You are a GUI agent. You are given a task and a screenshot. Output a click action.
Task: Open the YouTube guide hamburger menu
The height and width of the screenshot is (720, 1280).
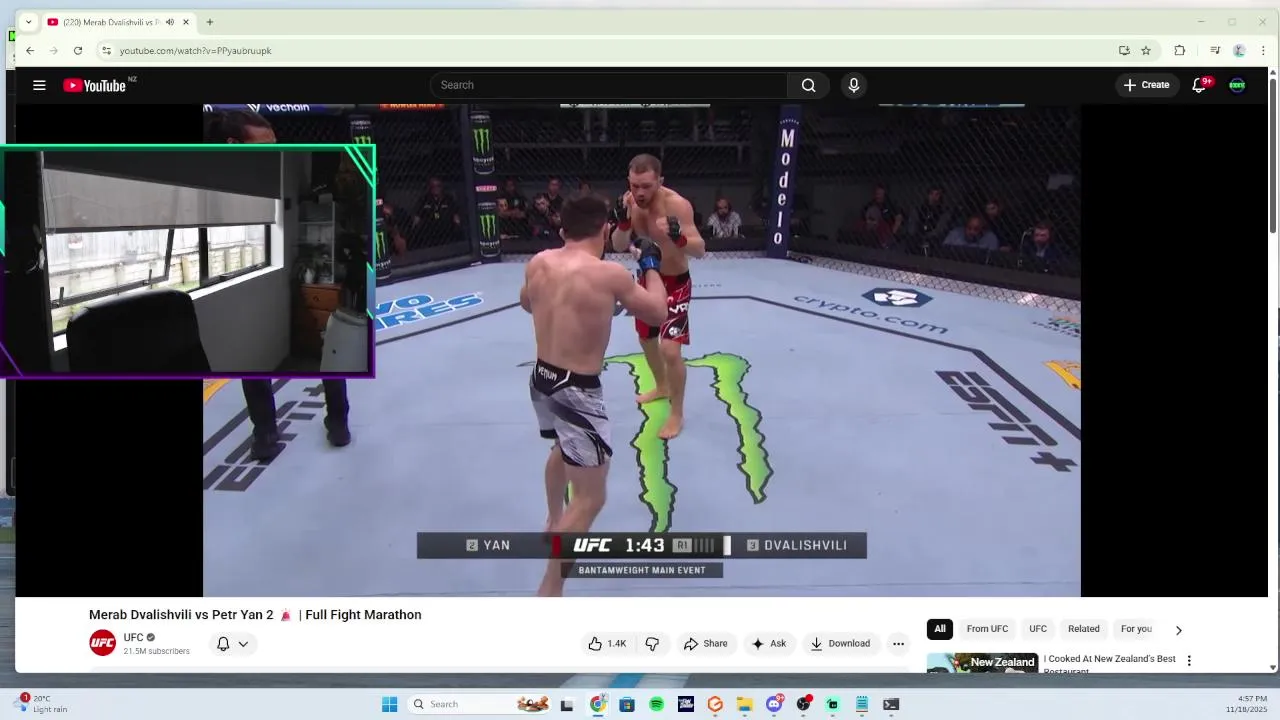[x=39, y=85]
